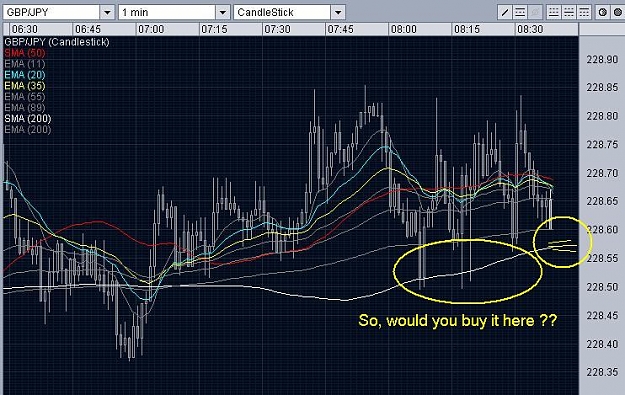Viewport: 625px width, 395px height.
Task: Click the 228.40 price axis label
Action: click(602, 344)
